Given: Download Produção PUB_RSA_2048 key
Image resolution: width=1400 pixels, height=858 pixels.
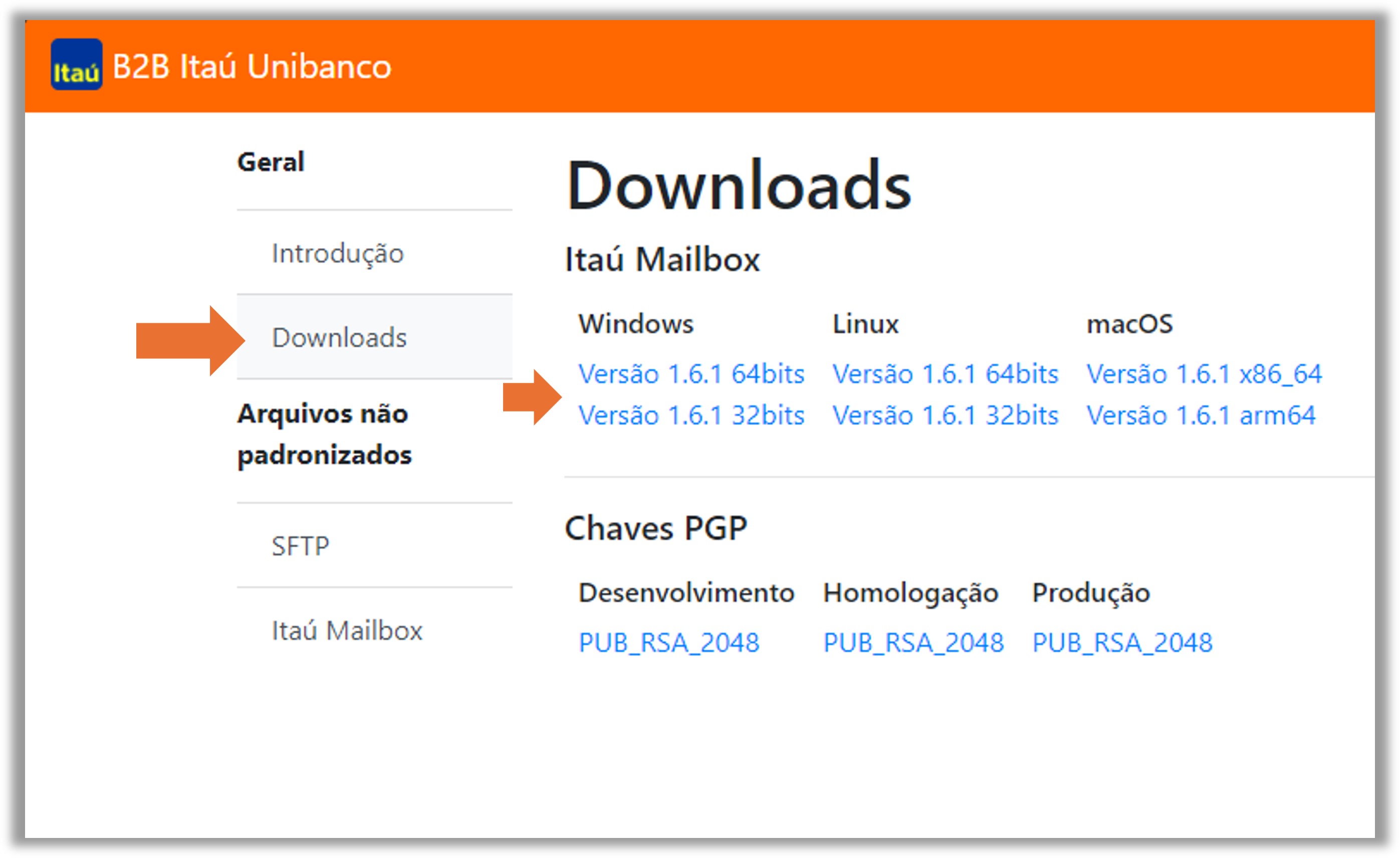Looking at the screenshot, I should pyautogui.click(x=1122, y=642).
